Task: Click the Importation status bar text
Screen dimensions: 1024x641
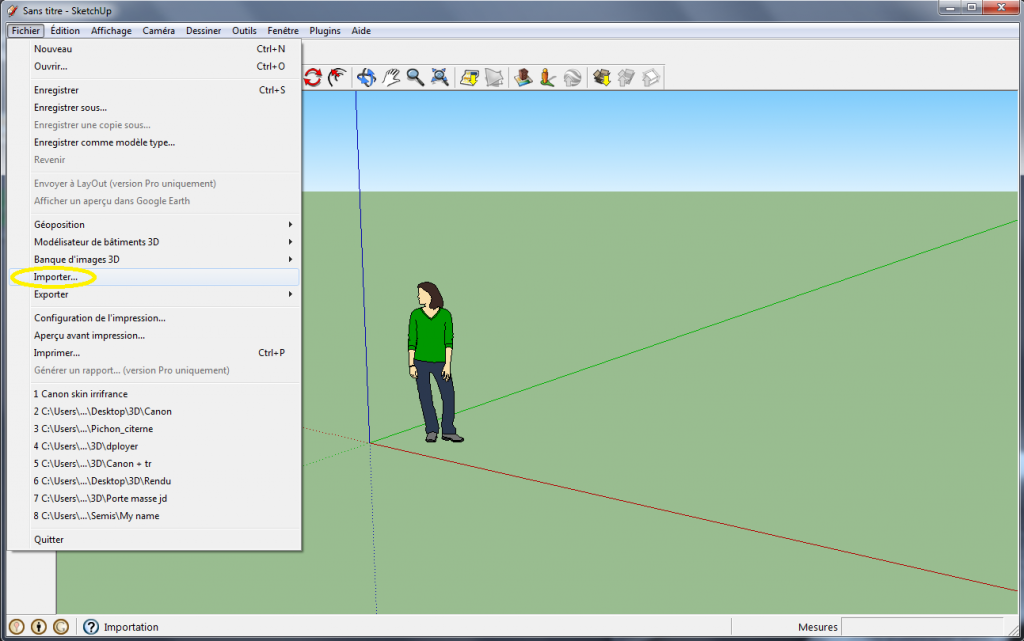Action: (x=131, y=627)
